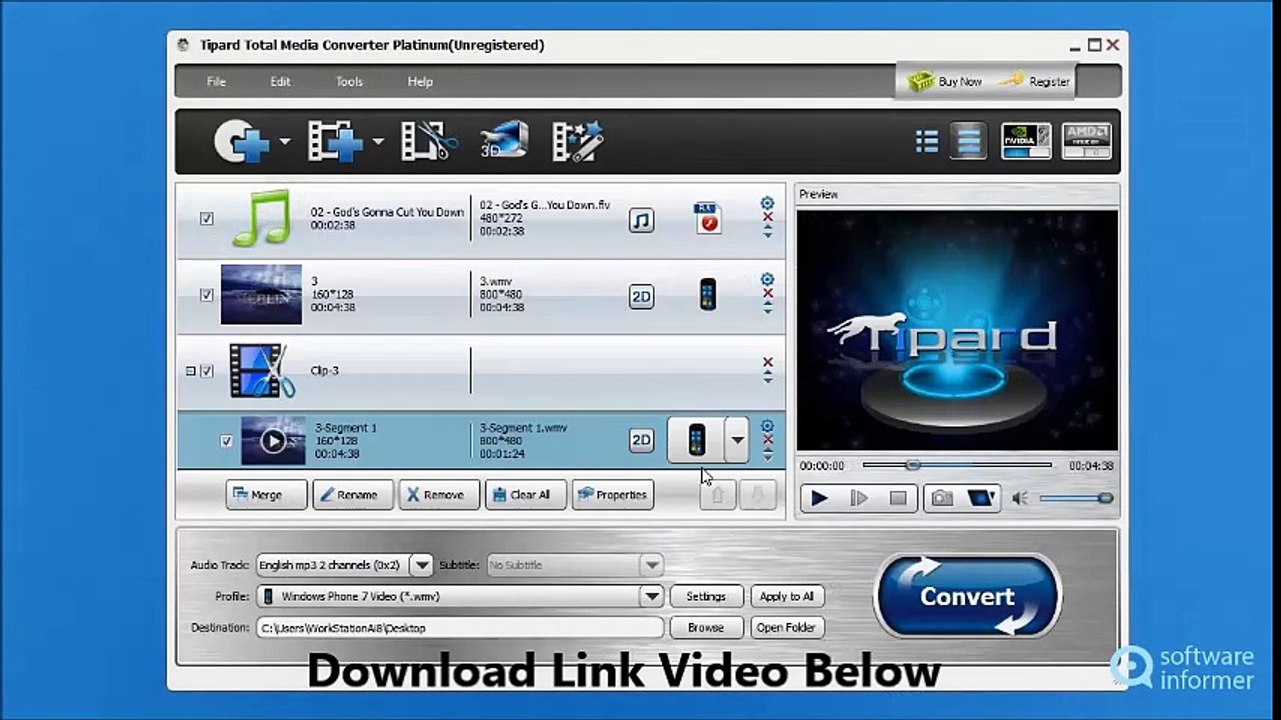
Task: Delete the 3.wmv row with red X
Action: click(767, 294)
